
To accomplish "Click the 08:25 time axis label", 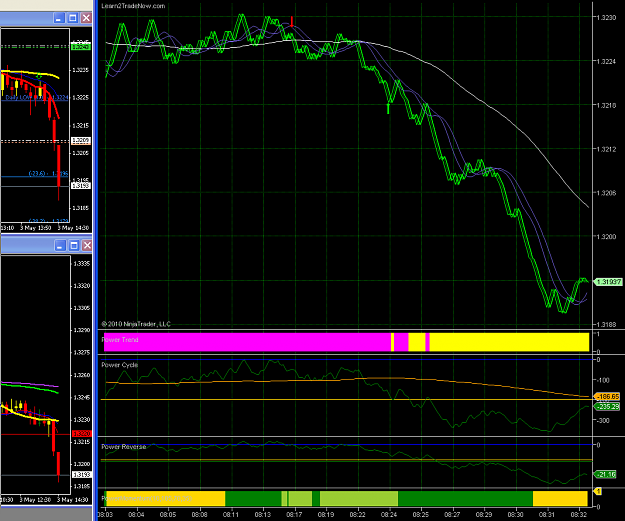I will (x=421, y=515).
